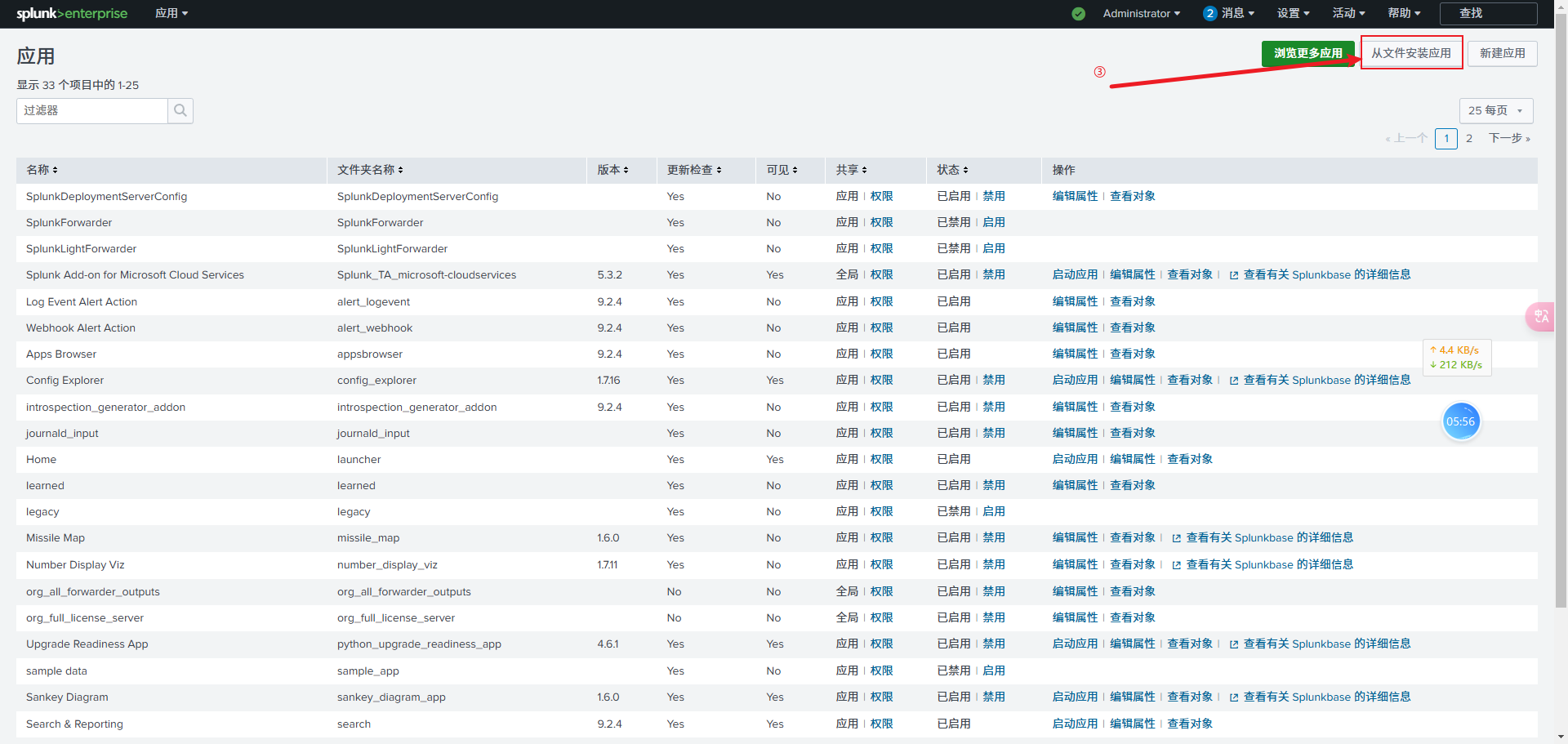The width and height of the screenshot is (1568, 744).
Task: Disable Missile Map via 禁用 link
Action: pyautogui.click(x=994, y=538)
